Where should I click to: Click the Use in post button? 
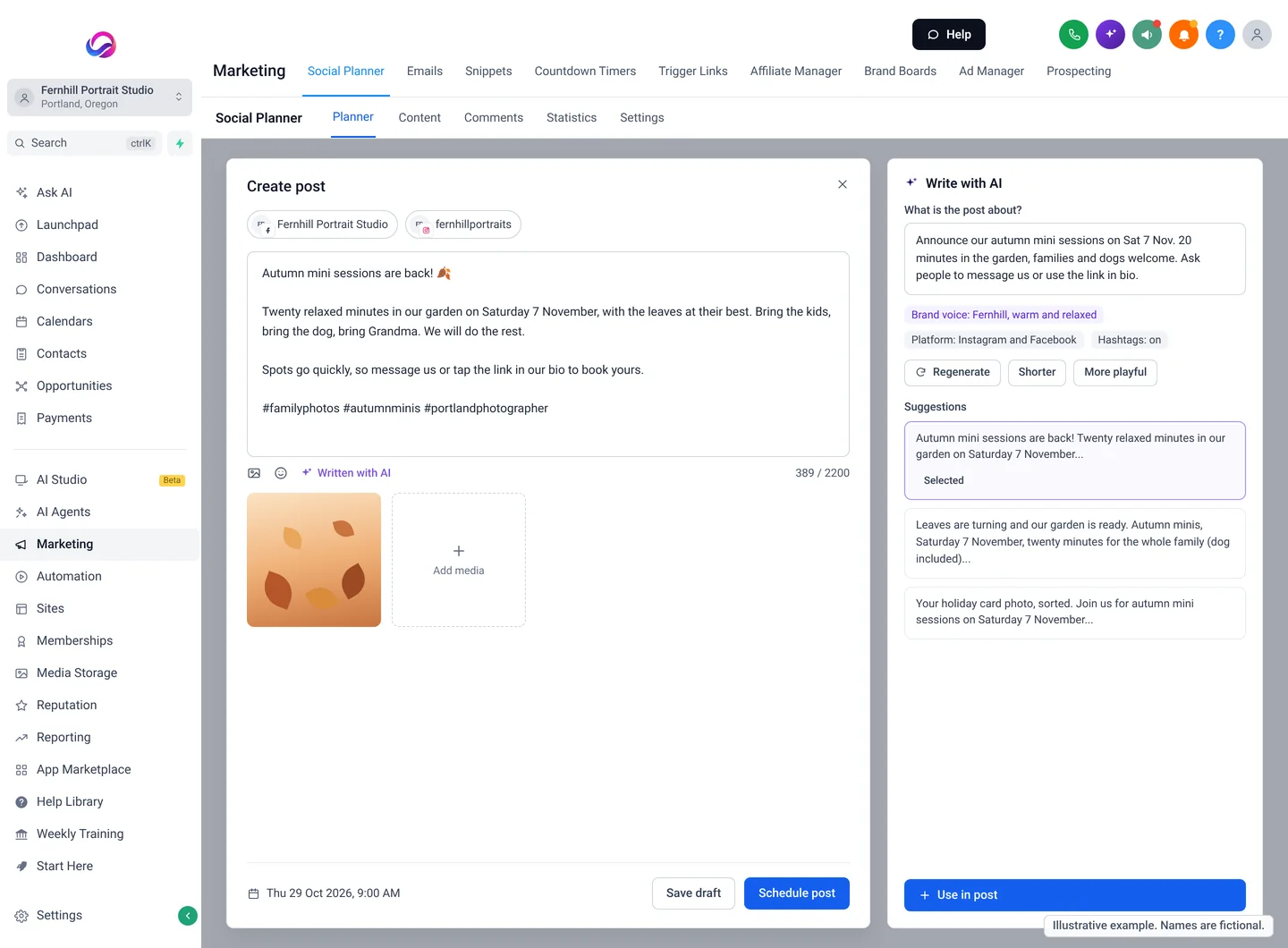click(1075, 895)
